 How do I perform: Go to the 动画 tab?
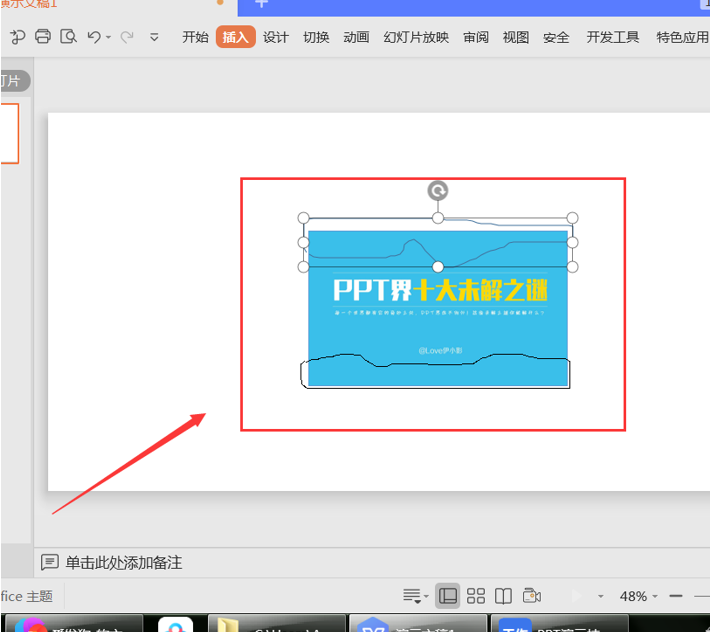[x=356, y=37]
